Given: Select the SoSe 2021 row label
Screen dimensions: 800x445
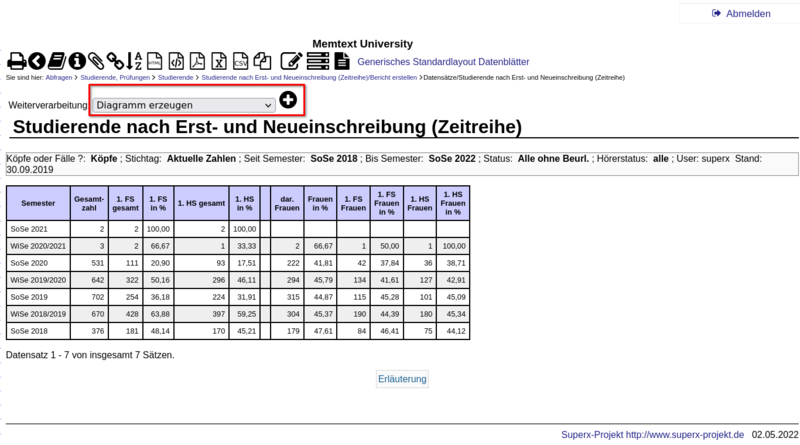Looking at the screenshot, I should click(x=29, y=229).
